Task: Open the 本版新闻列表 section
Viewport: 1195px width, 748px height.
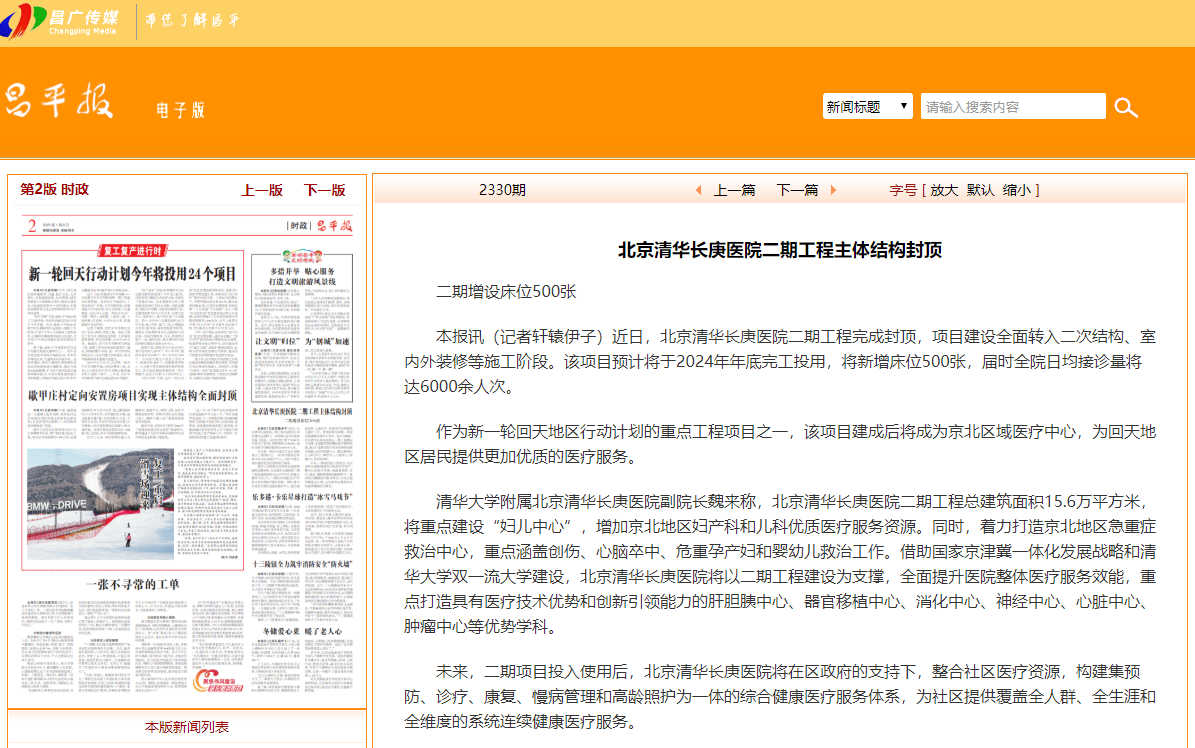Action: tap(187, 727)
